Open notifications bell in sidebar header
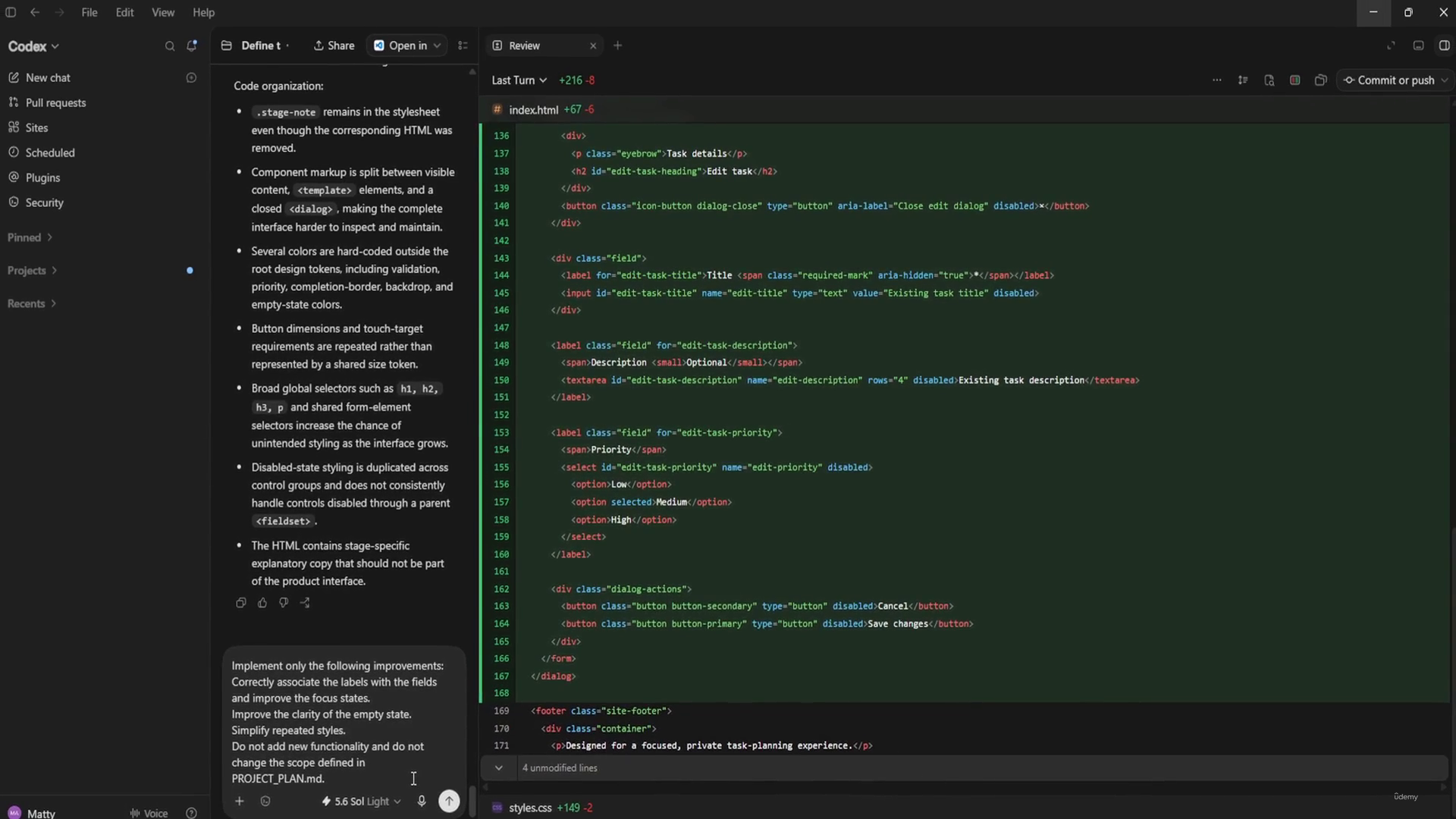The width and height of the screenshot is (1456, 819). point(192,46)
